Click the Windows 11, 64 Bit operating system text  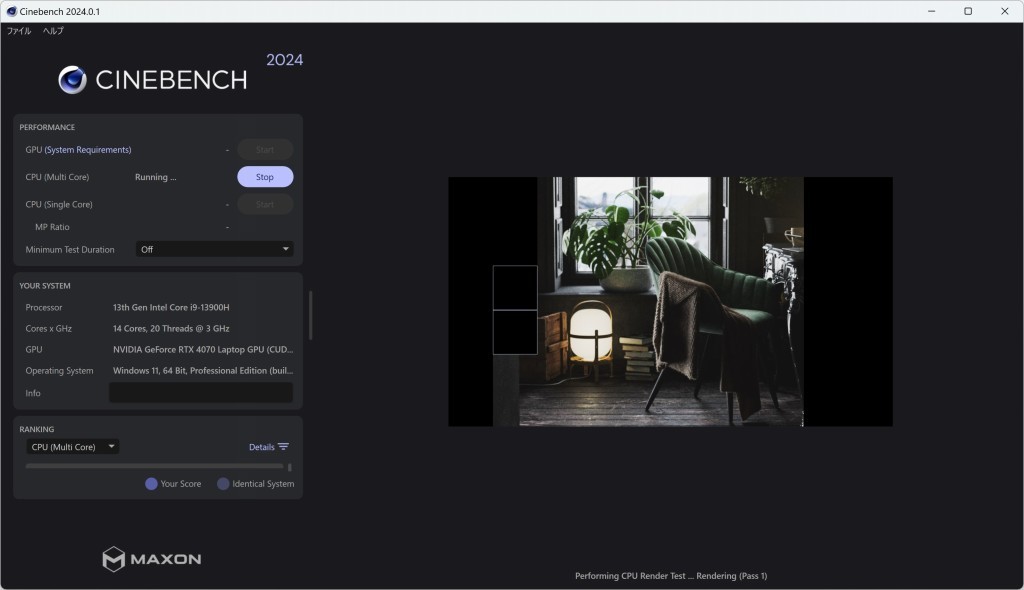202,370
